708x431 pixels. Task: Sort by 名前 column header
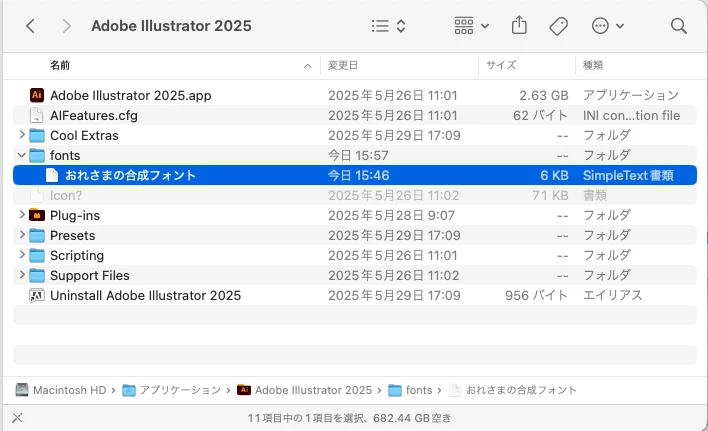click(x=60, y=65)
